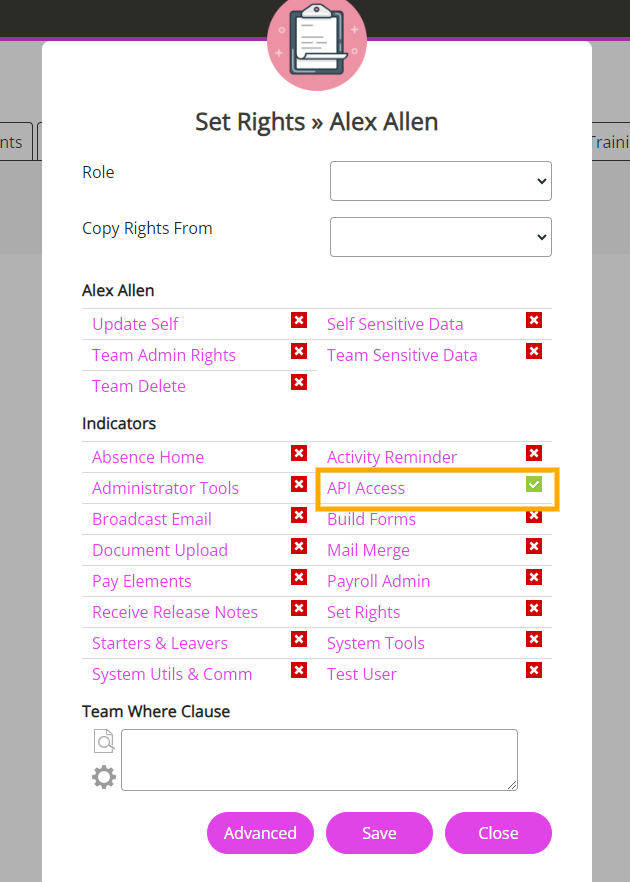
Task: Enable the Set Rights indicator toggle
Action: pyautogui.click(x=534, y=608)
